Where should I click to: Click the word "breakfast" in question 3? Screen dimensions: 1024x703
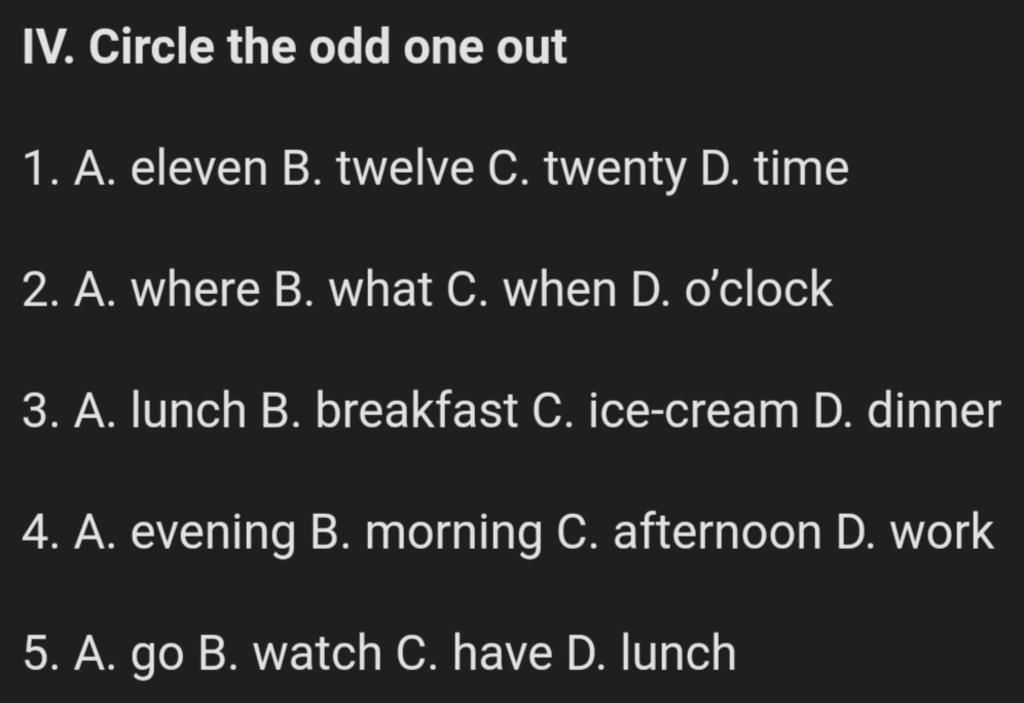coord(417,410)
